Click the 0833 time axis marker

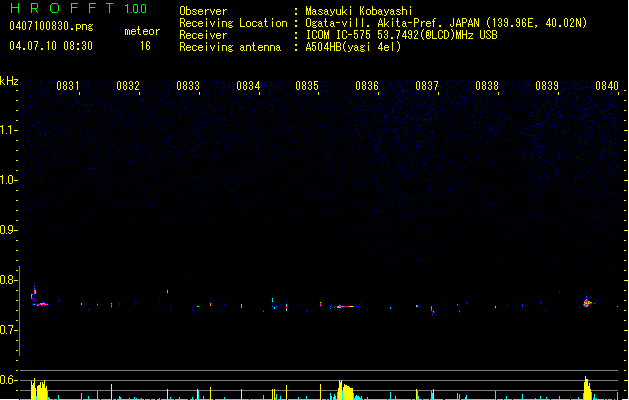click(188, 86)
